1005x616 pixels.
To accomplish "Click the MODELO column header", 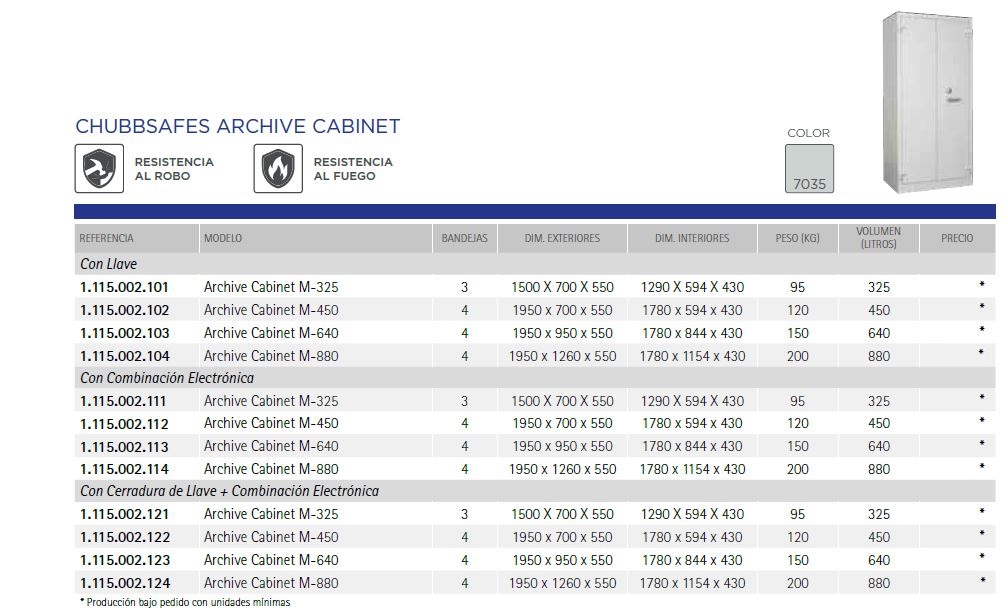I will pos(223,238).
